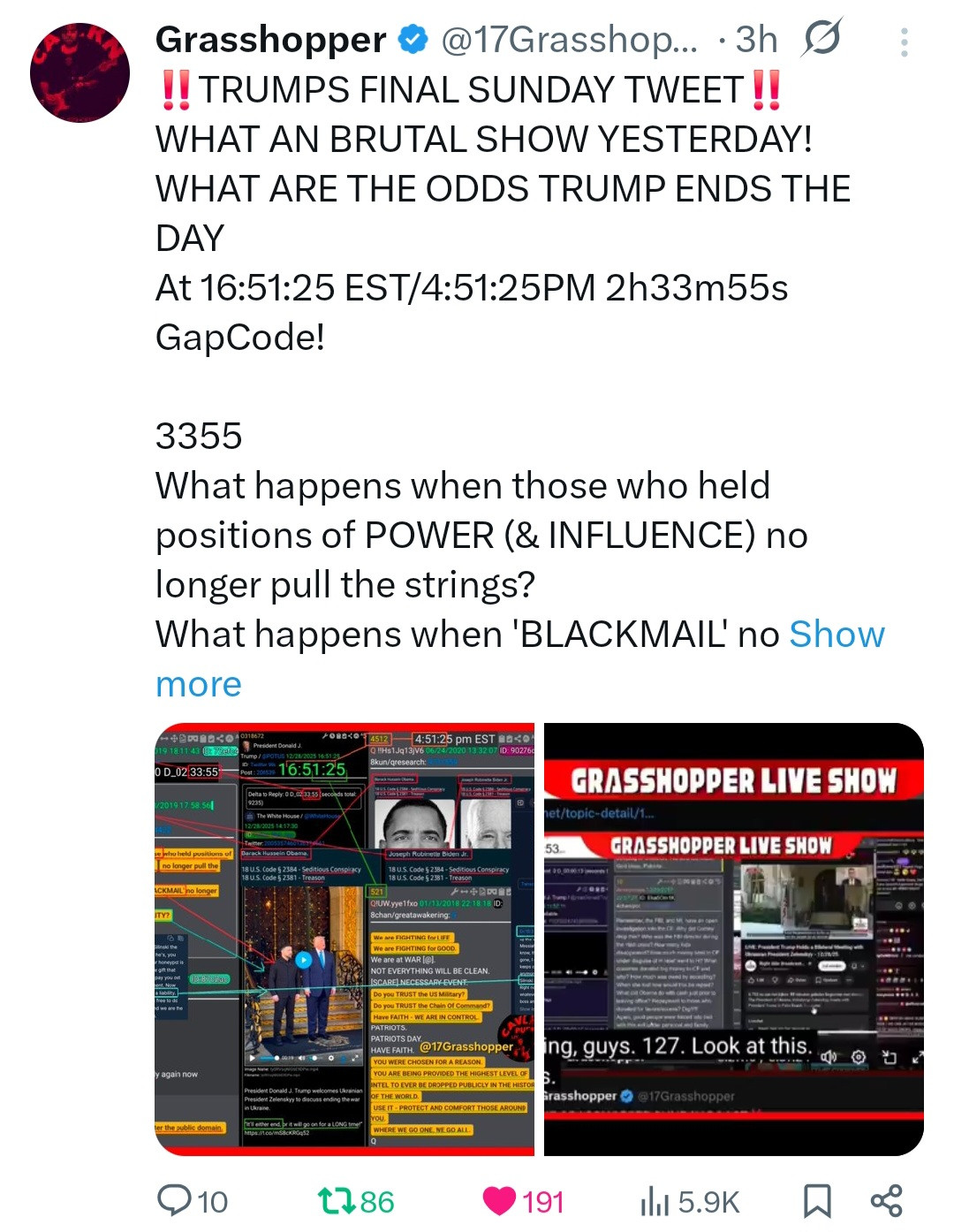Image resolution: width=954 pixels, height=1232 pixels.
Task: Expand tweet with Show more
Action: click(x=520, y=658)
